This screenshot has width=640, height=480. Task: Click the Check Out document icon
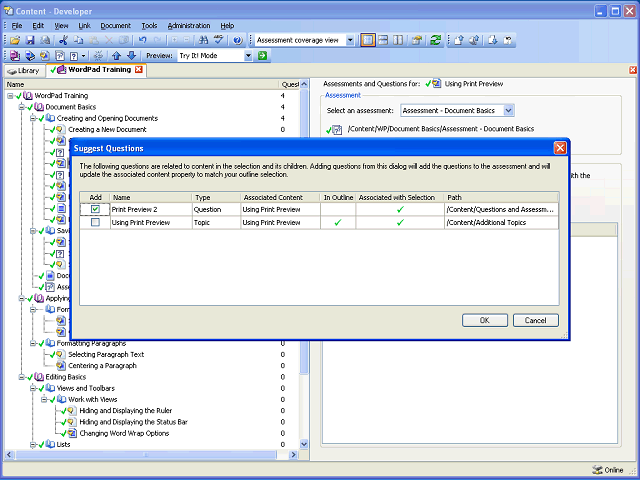pos(493,40)
